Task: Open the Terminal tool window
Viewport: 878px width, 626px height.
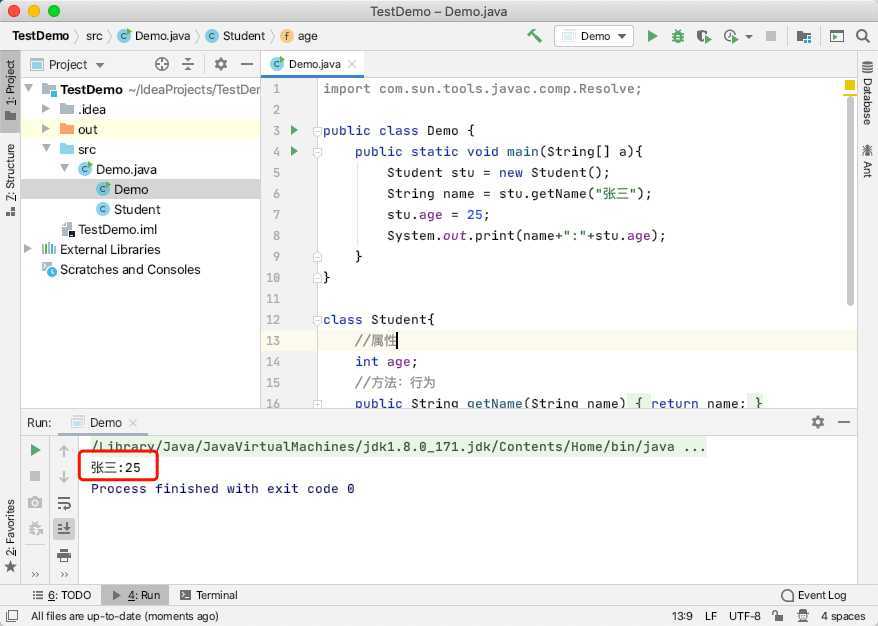Action: coord(209,595)
